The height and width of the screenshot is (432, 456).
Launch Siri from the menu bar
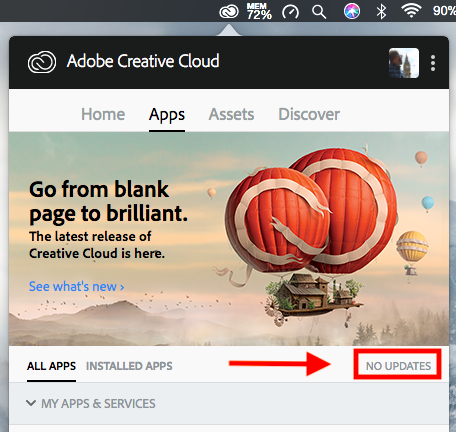(x=352, y=11)
